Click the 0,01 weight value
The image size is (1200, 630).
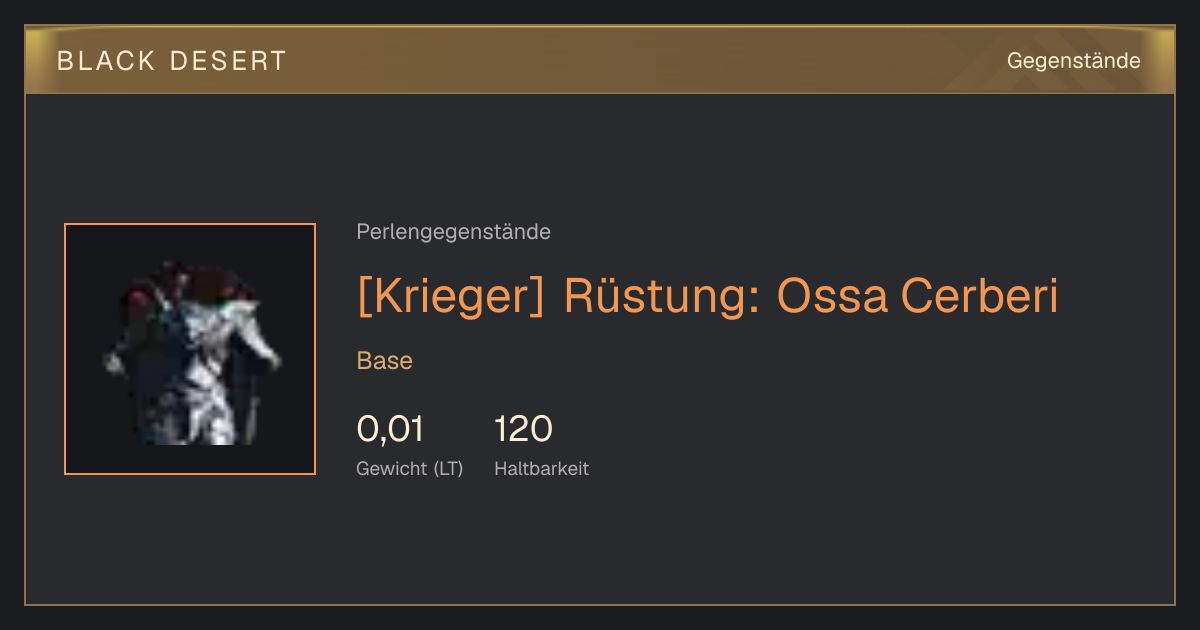pyautogui.click(x=390, y=429)
